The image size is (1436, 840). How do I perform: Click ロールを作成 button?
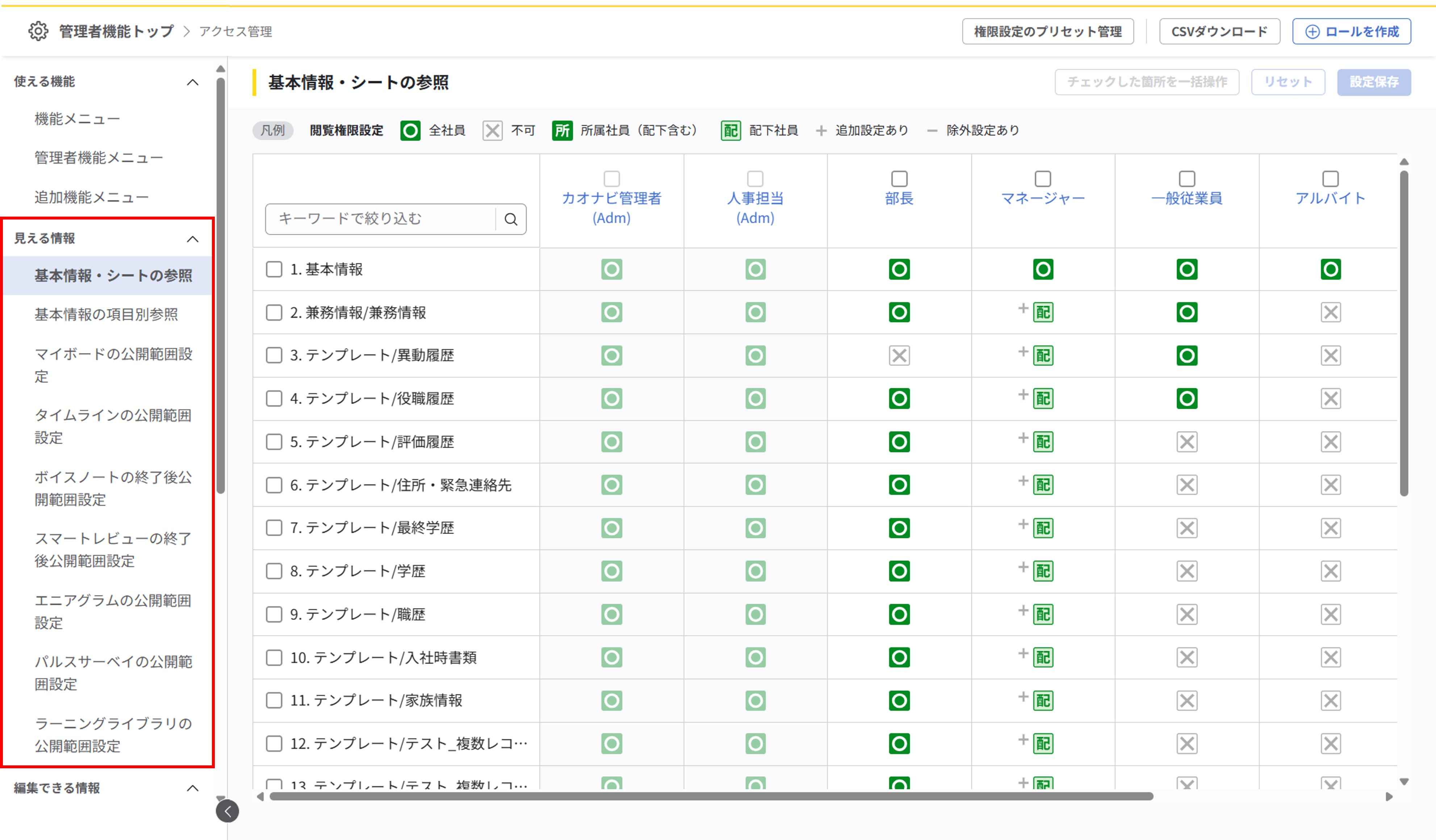coord(1352,32)
